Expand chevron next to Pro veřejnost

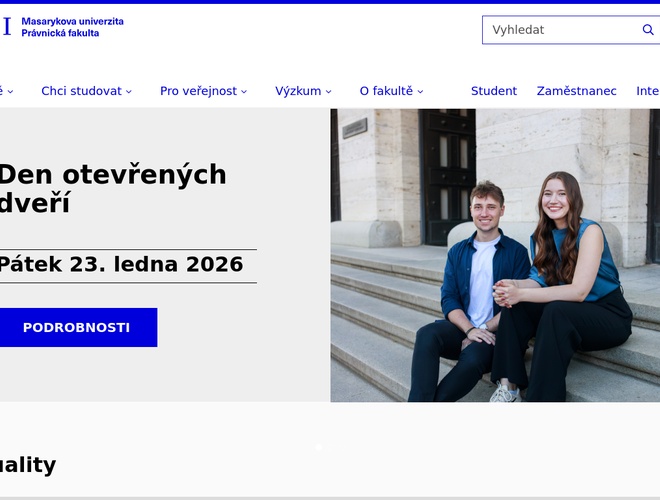[x=244, y=91]
